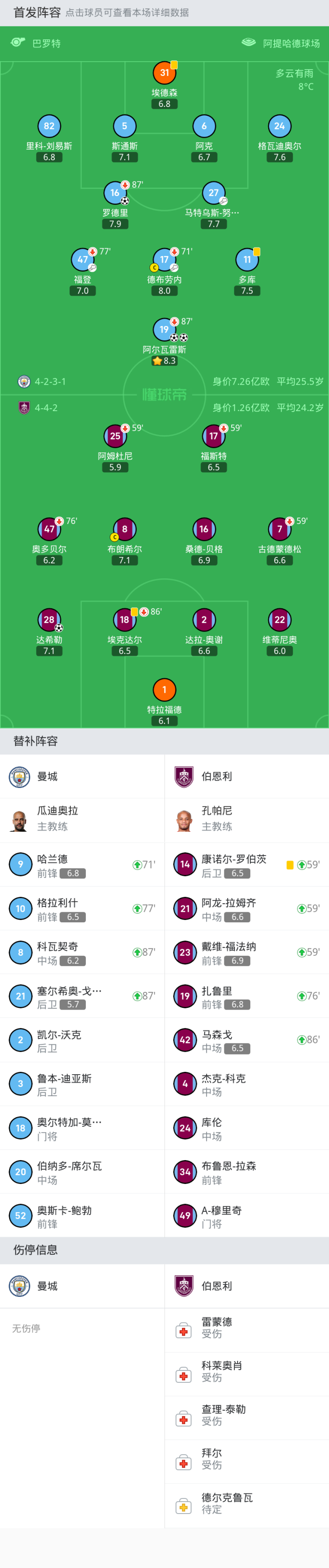Open Kompany's head coach photo
The width and height of the screenshot is (329, 1568).
click(x=184, y=820)
